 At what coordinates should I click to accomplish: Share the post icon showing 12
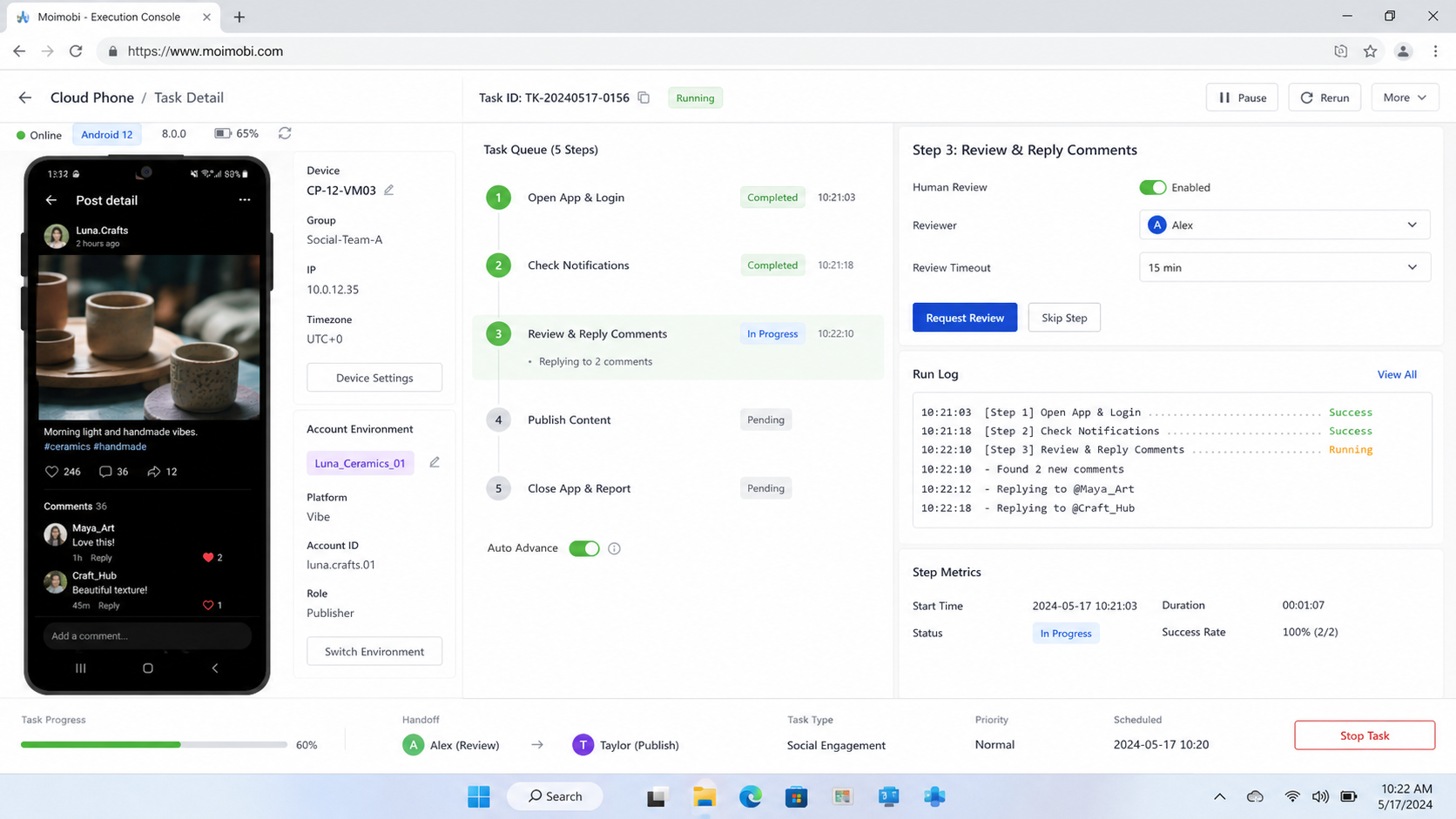153,472
